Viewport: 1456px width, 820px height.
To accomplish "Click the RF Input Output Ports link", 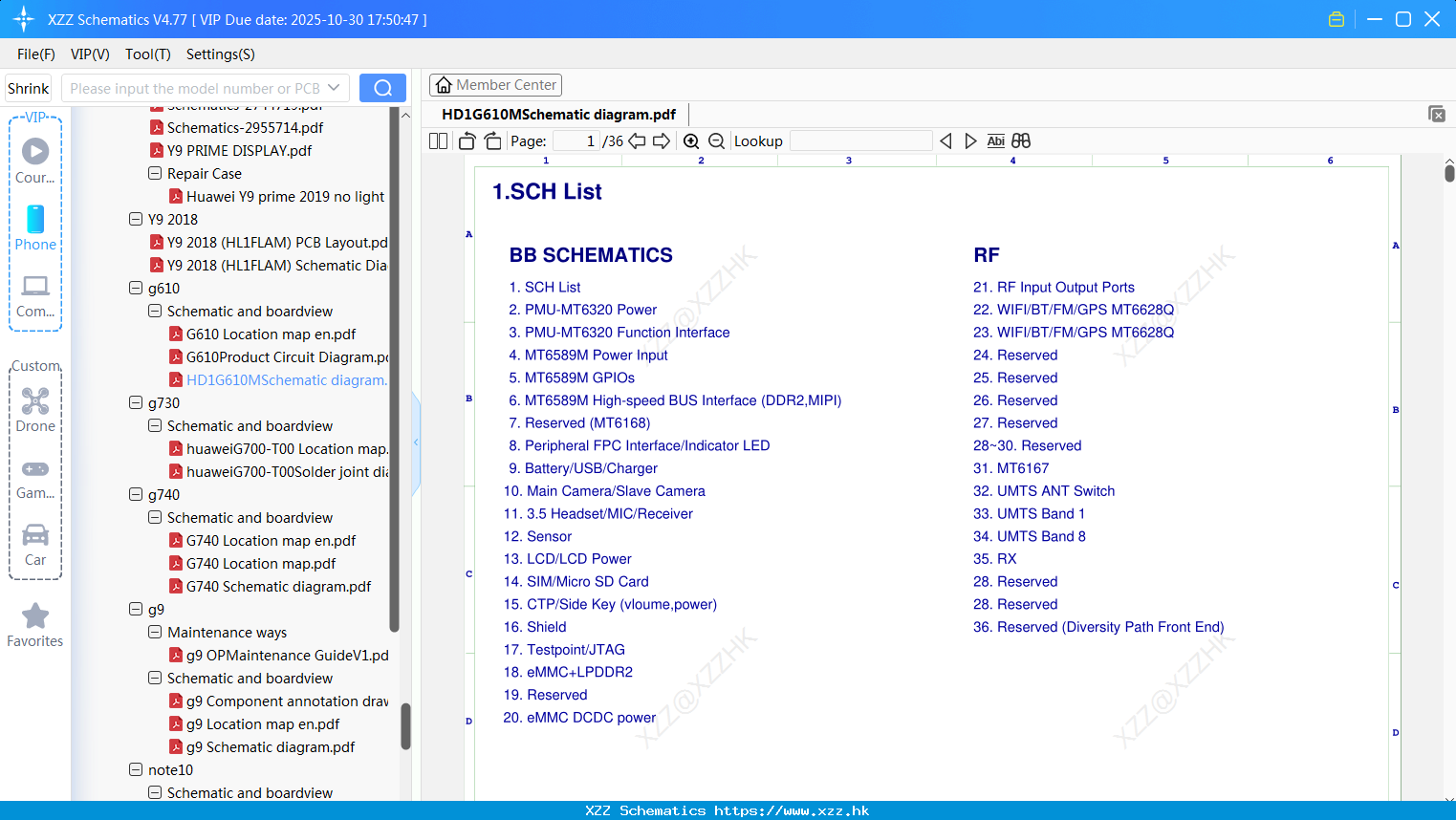I will tap(1054, 287).
